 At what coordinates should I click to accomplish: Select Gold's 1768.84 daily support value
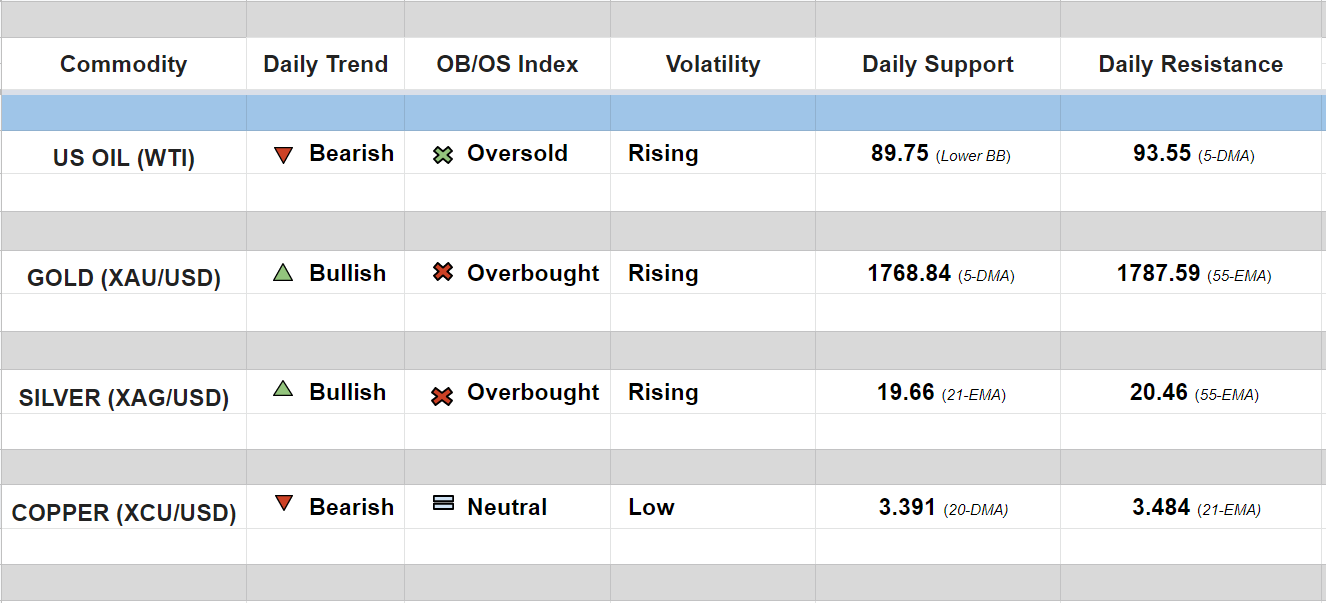pyautogui.click(x=909, y=273)
